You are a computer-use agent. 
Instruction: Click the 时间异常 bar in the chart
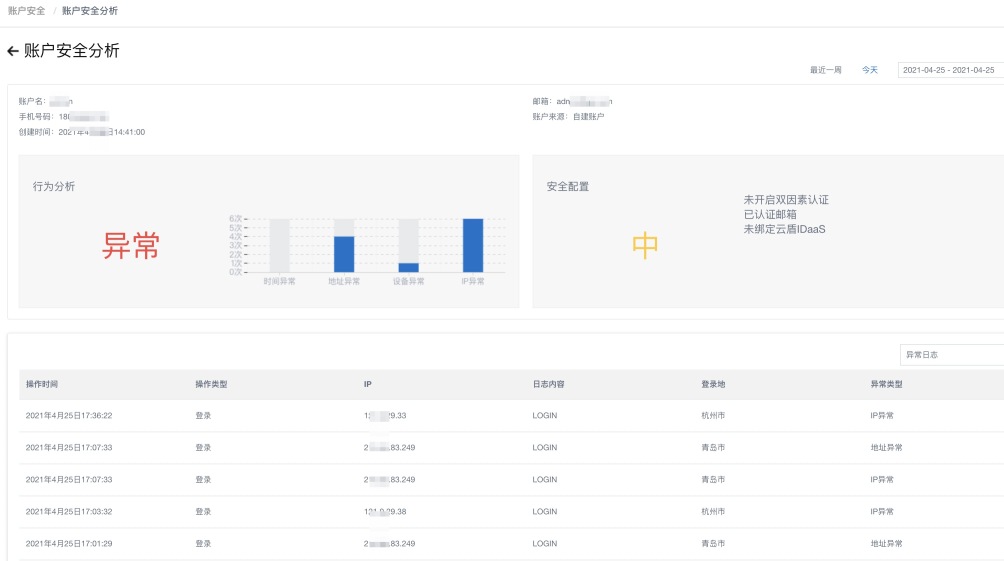click(x=279, y=246)
